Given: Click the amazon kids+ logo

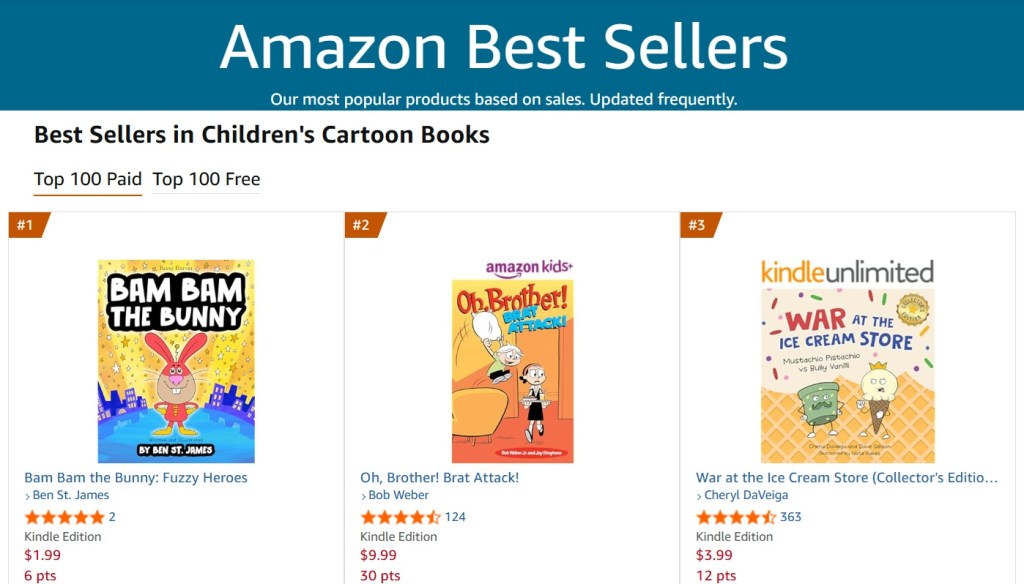Looking at the screenshot, I should click(529, 267).
